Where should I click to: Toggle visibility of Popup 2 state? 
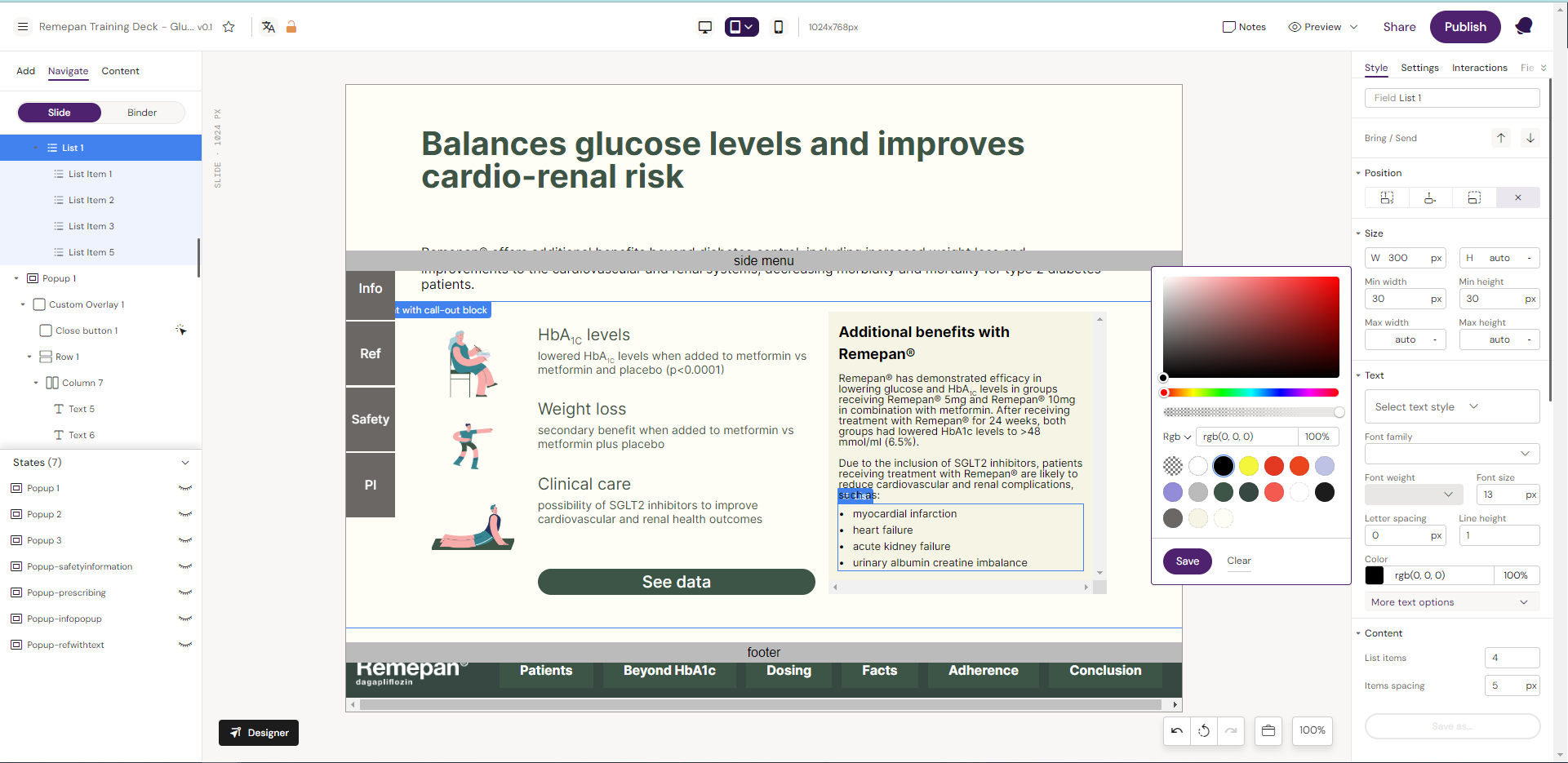click(185, 514)
